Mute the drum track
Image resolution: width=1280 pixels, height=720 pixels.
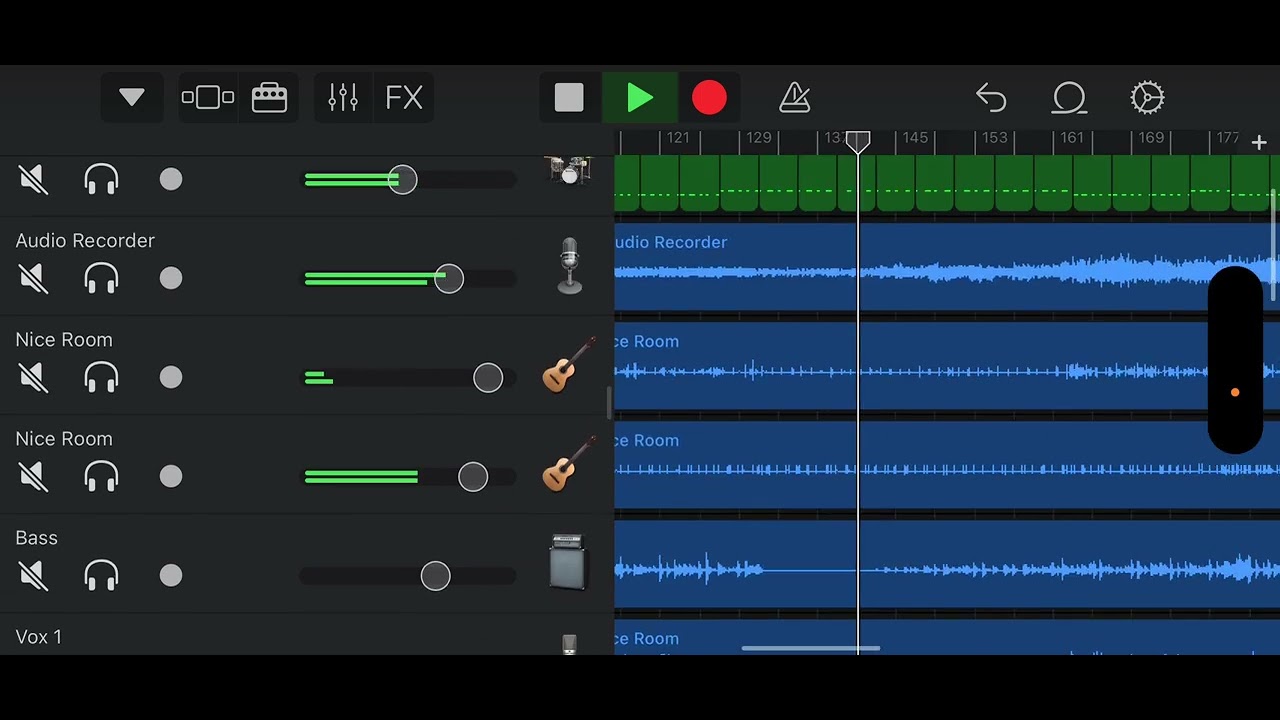tap(33, 180)
